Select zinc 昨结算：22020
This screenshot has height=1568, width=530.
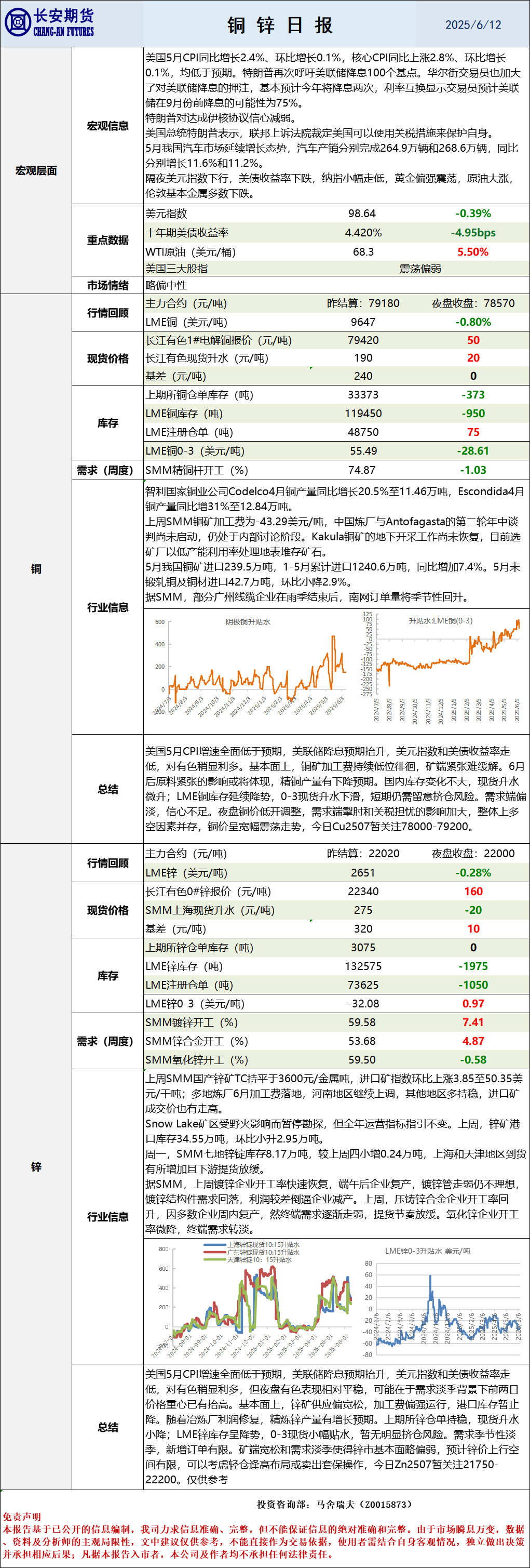click(x=363, y=854)
